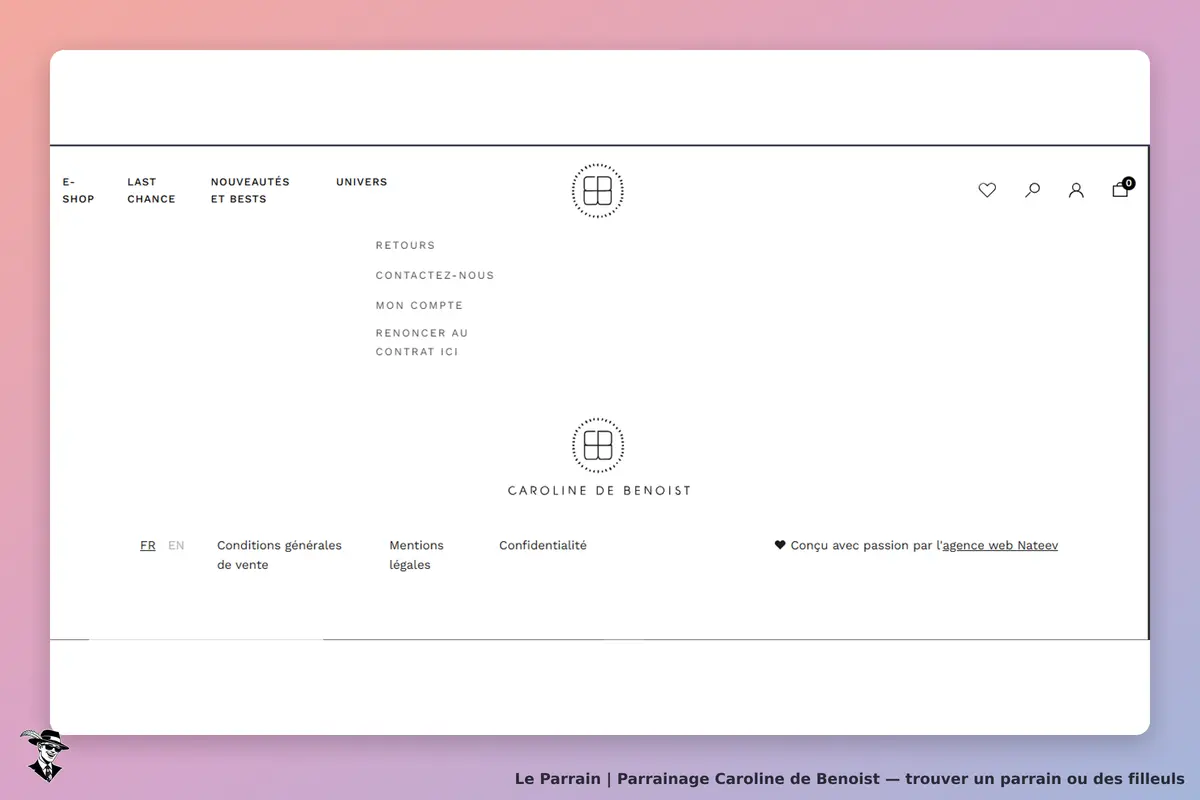Open the Mon Compte footer link
This screenshot has width=1200, height=800.
[419, 305]
